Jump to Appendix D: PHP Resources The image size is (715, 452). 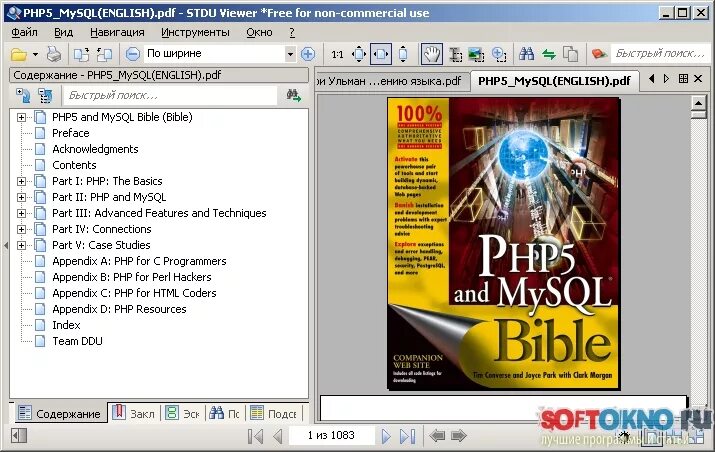[119, 309]
